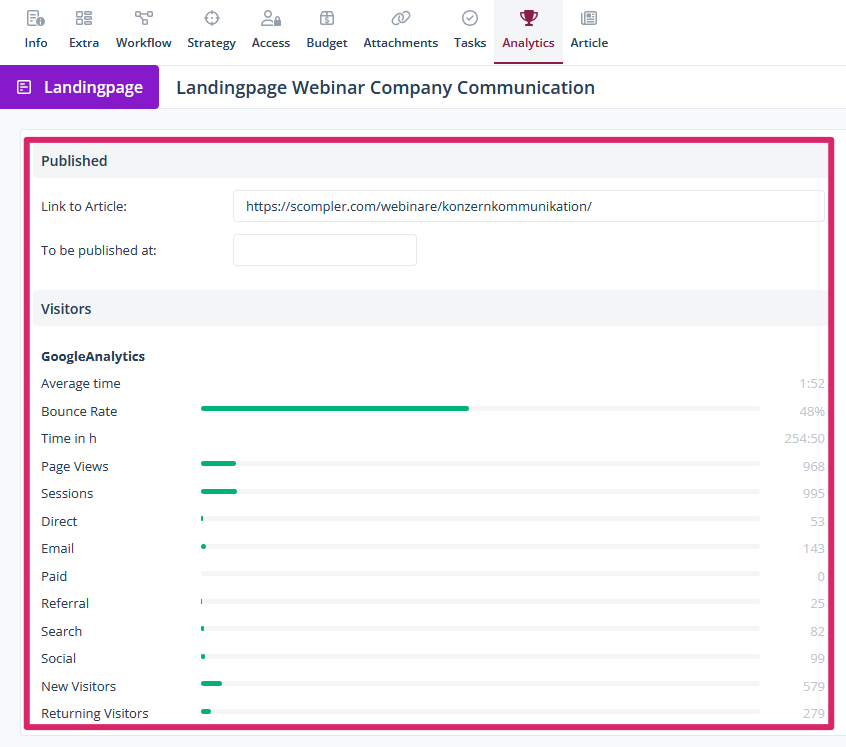Switch to the Article tab
Screen dimensions: 846x747
click(589, 30)
